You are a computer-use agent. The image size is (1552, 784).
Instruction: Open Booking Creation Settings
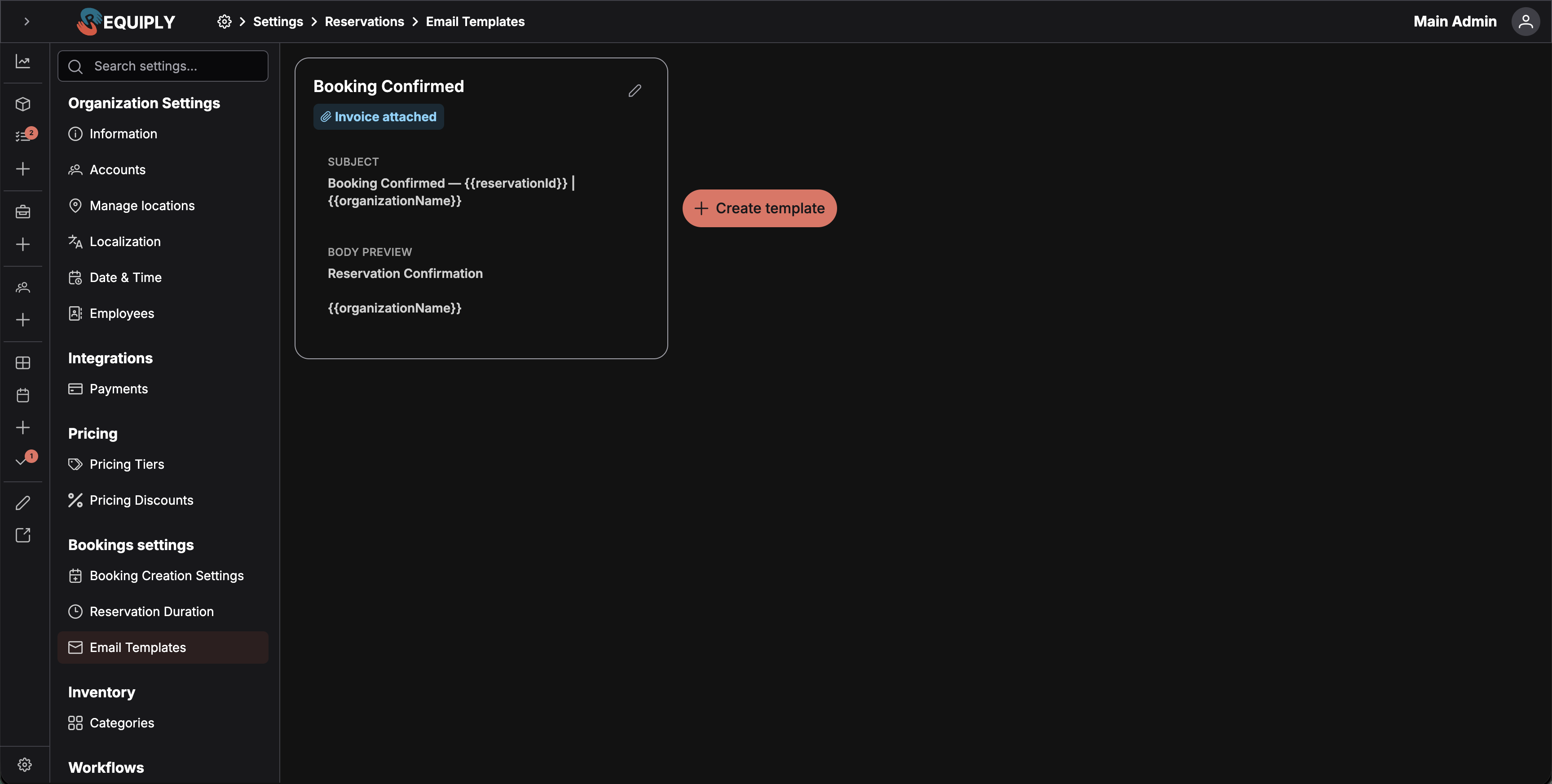[x=163, y=576]
